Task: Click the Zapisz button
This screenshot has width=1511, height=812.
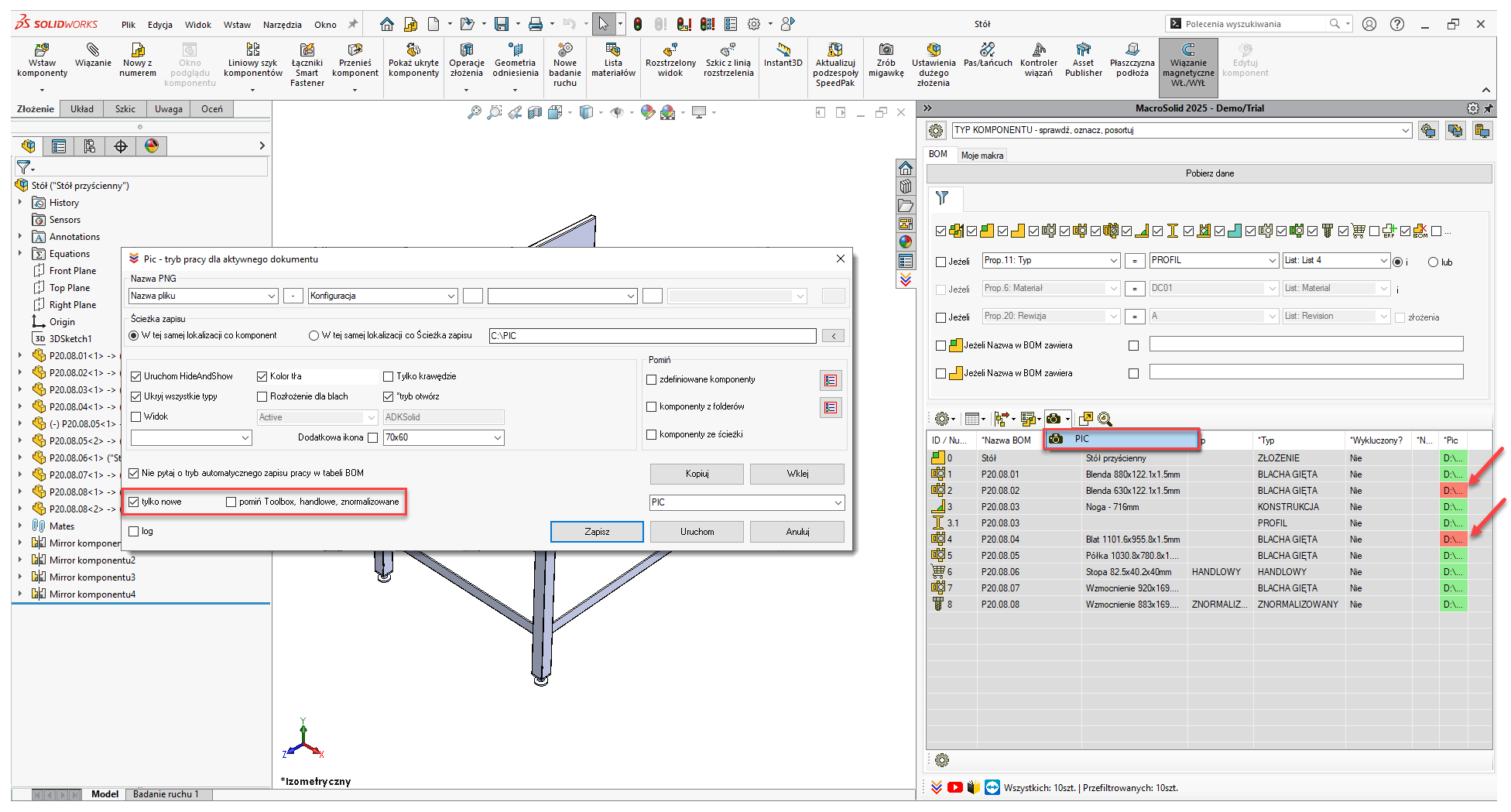Action: (597, 532)
